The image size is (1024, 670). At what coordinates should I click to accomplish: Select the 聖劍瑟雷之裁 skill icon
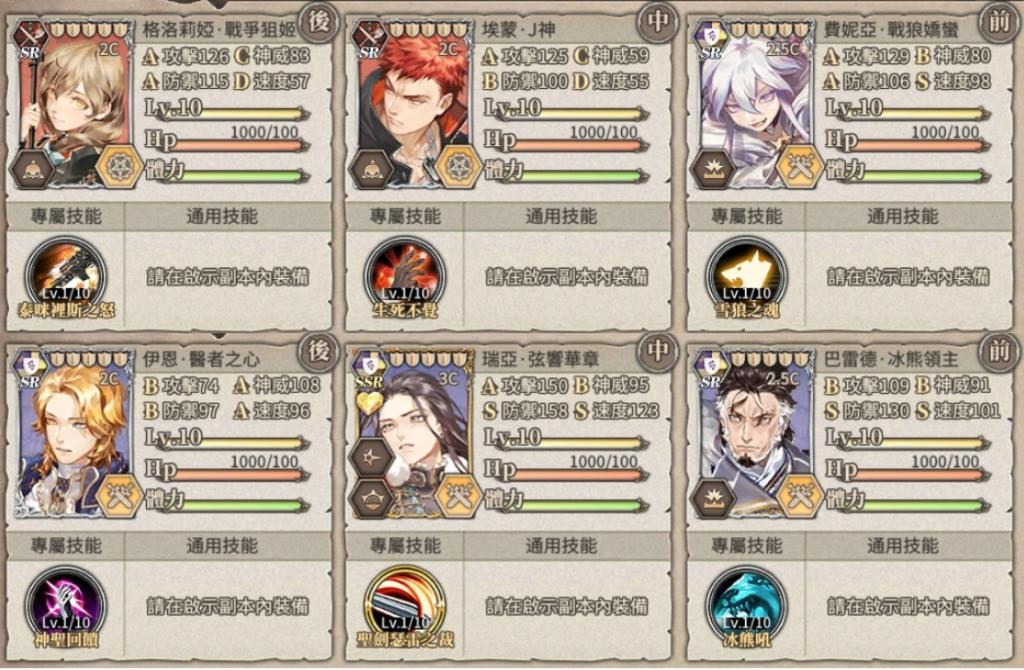click(405, 605)
